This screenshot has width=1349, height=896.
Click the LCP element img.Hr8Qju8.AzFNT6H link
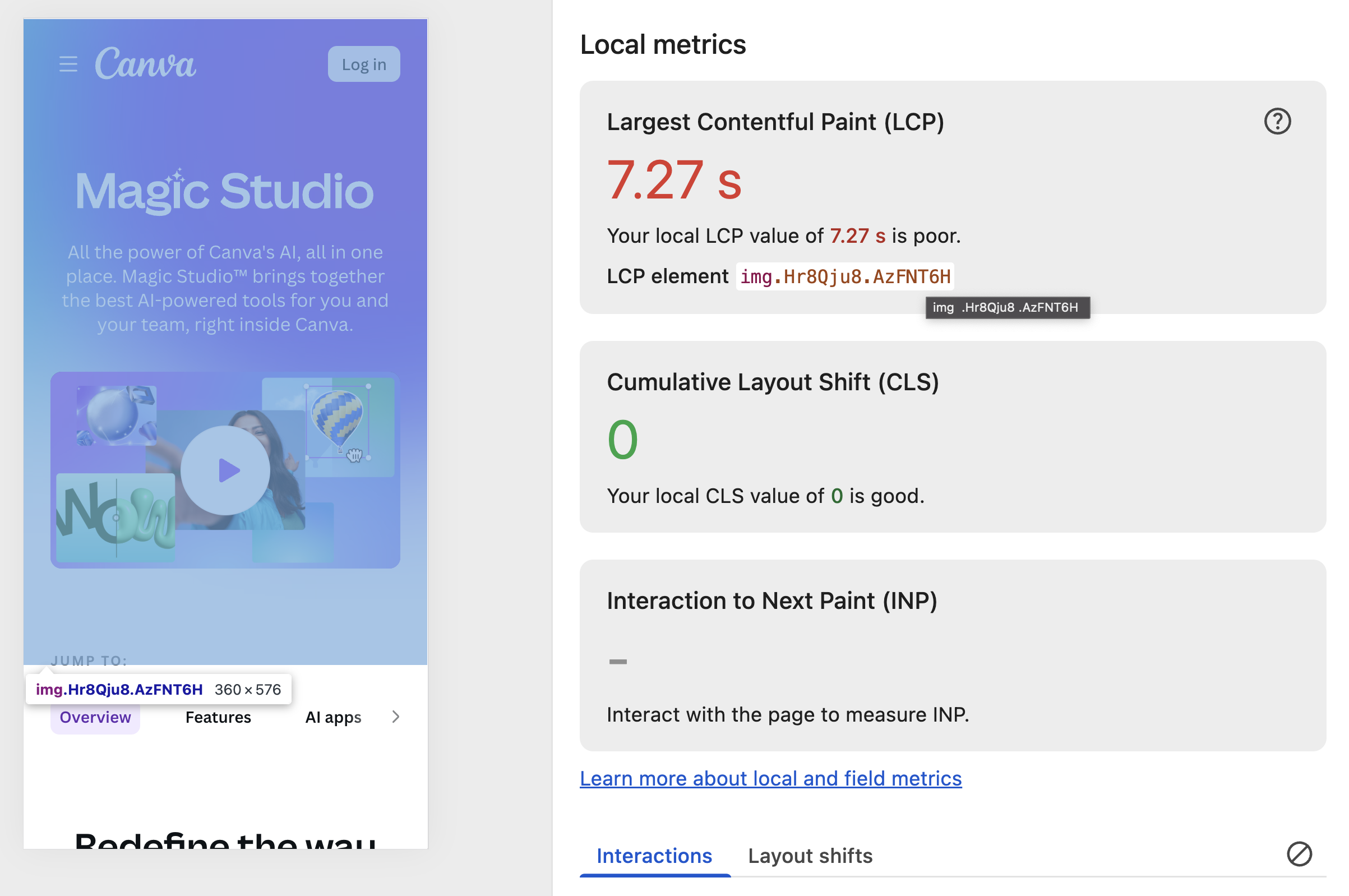tap(844, 277)
